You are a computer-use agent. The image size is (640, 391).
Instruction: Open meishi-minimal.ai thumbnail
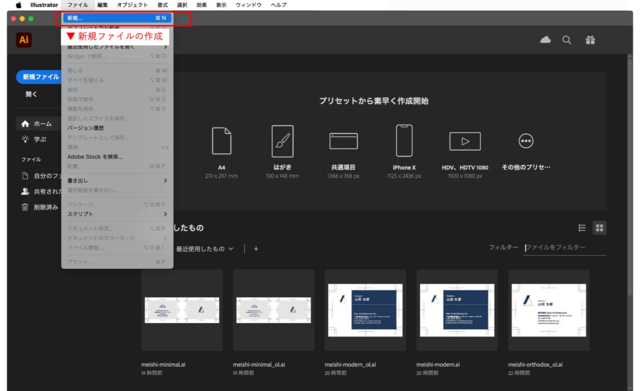coord(182,310)
